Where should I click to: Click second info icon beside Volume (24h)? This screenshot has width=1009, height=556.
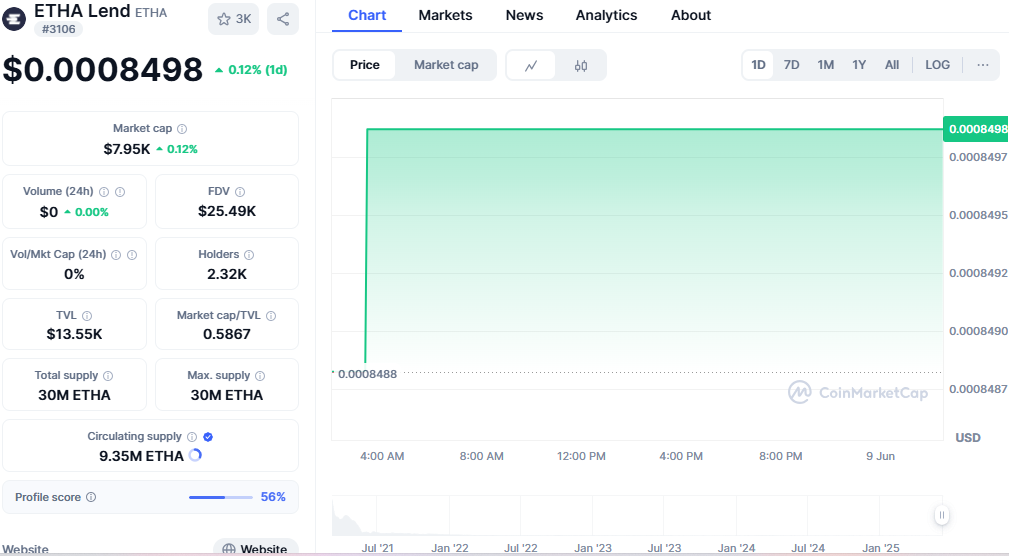pyautogui.click(x=120, y=192)
